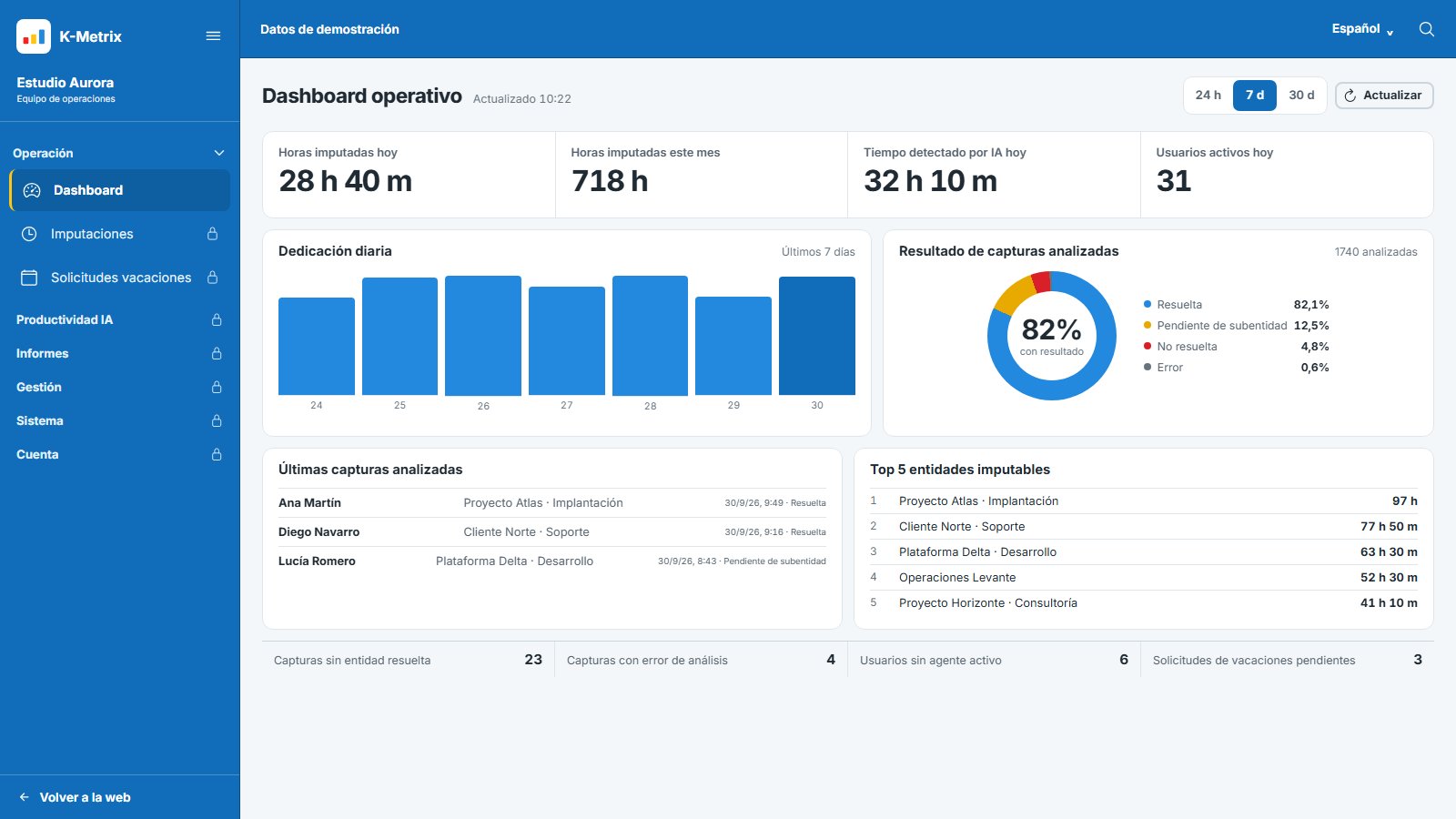The width and height of the screenshot is (1456, 819).
Task: Switch time range to 24 h
Action: click(x=1208, y=96)
